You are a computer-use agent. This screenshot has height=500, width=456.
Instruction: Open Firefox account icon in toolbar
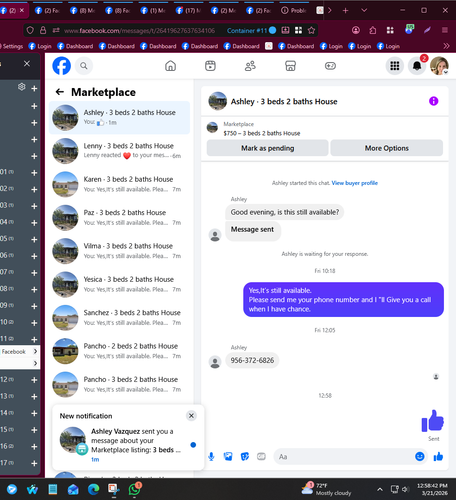click(x=356, y=31)
